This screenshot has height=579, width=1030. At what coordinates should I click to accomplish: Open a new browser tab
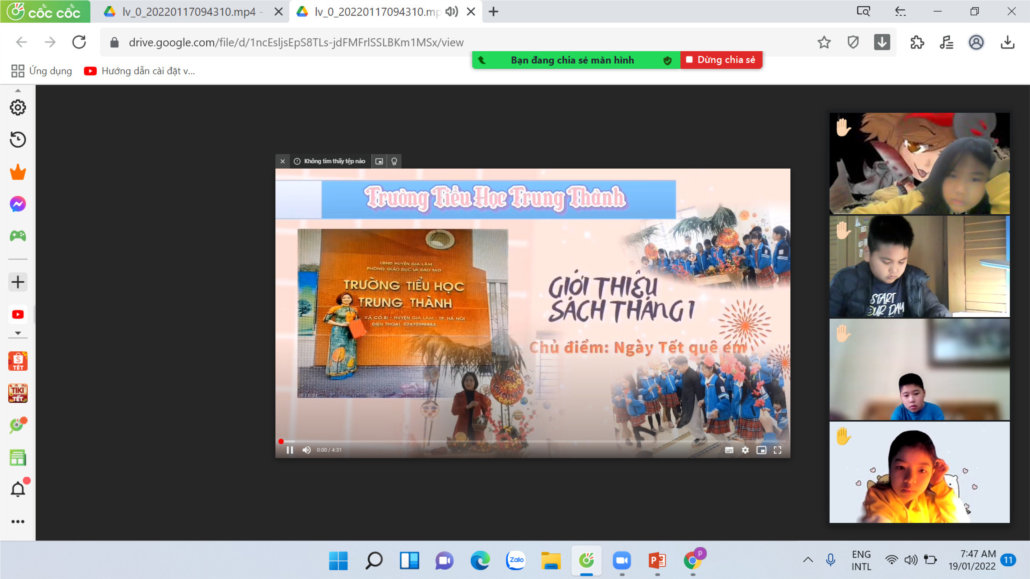pyautogui.click(x=493, y=12)
